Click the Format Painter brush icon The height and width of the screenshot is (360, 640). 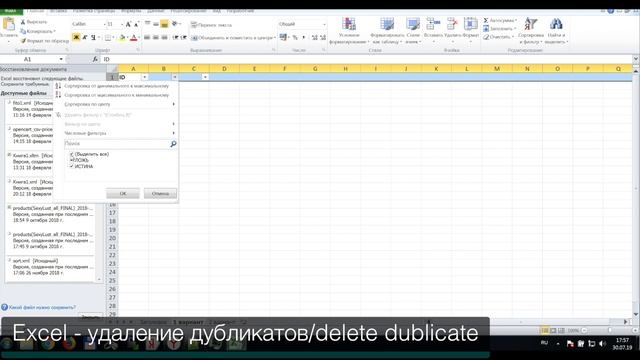point(23,41)
